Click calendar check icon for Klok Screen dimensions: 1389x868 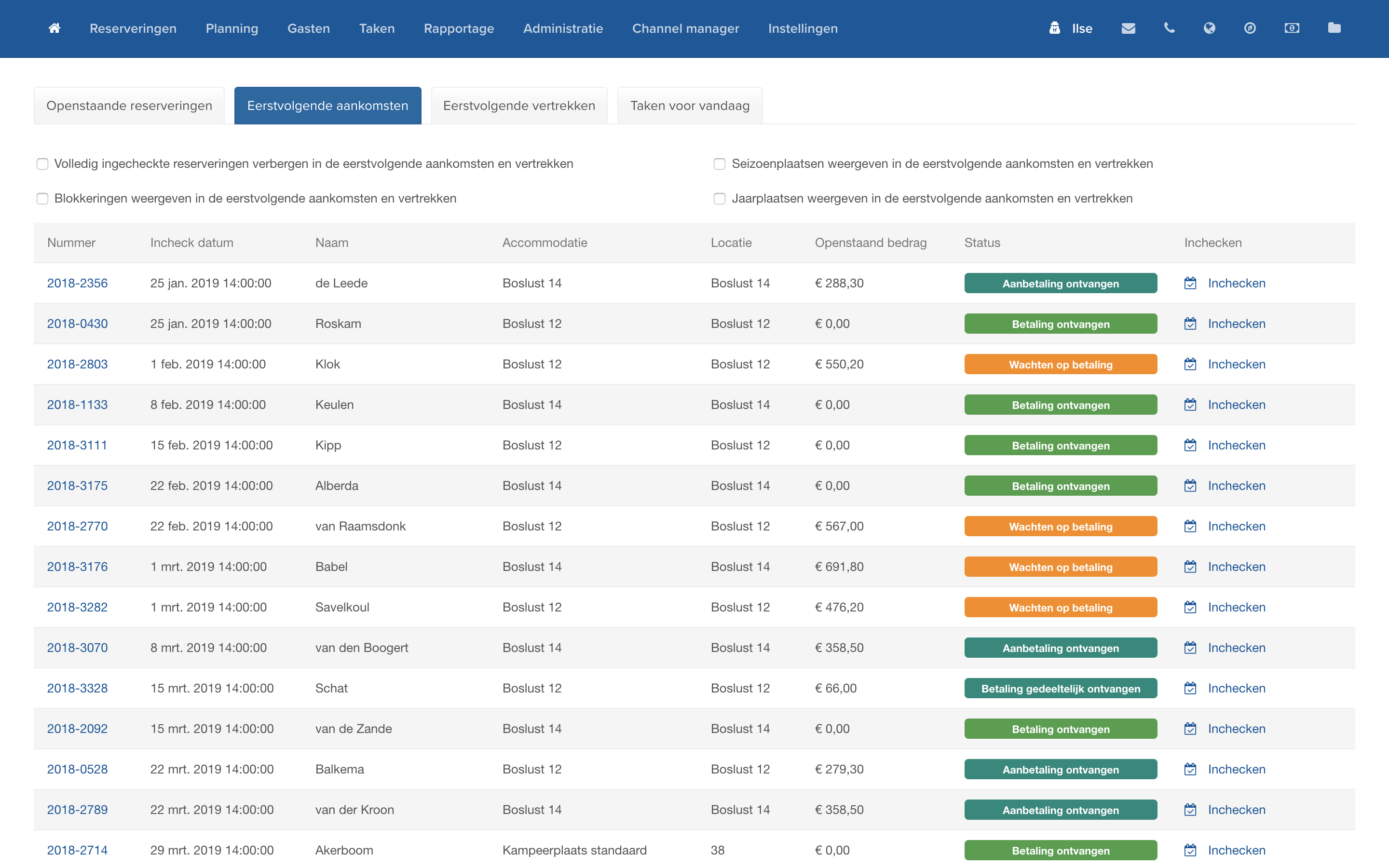click(1190, 364)
